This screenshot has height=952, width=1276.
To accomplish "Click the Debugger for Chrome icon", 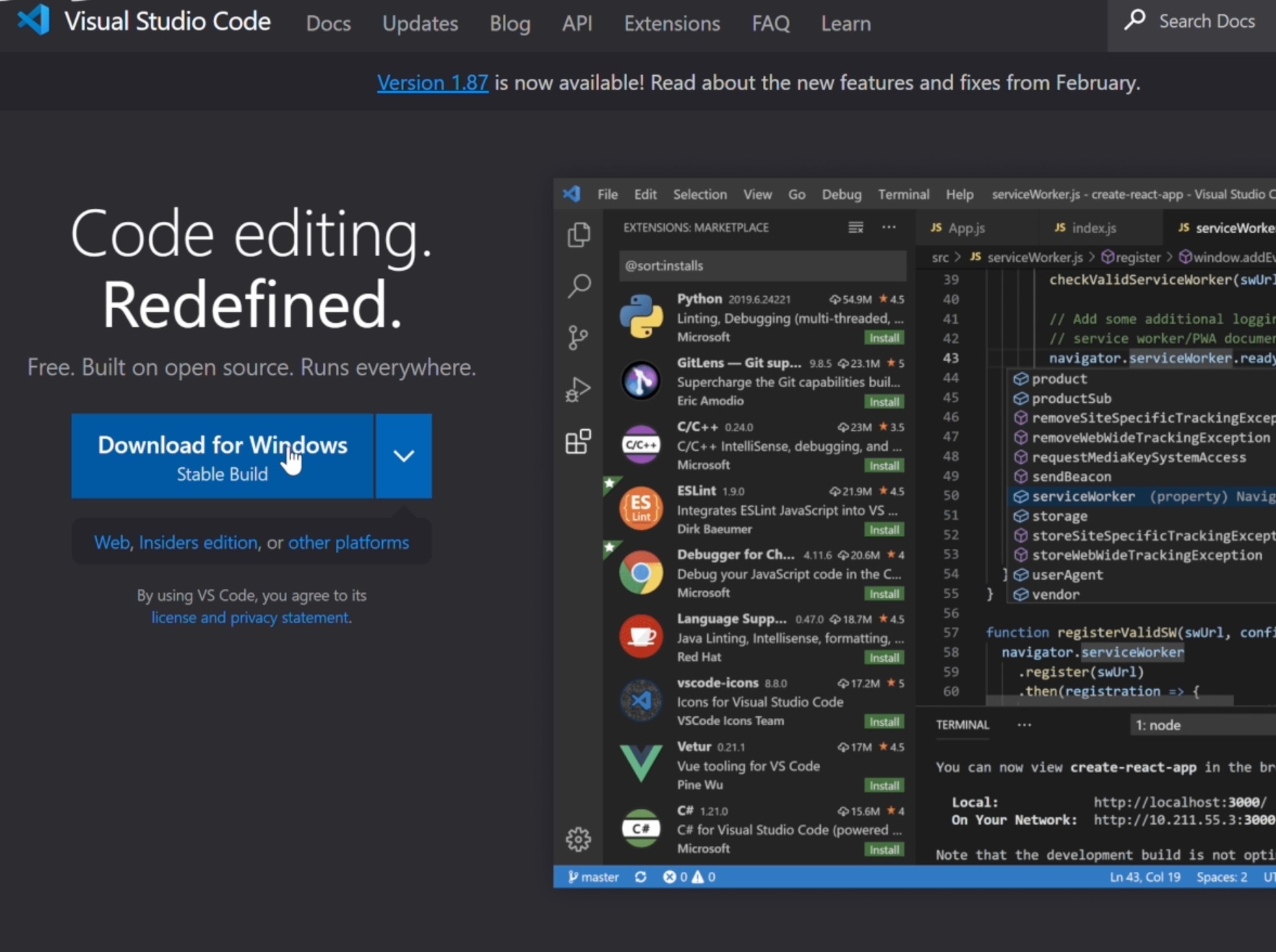I will 641,572.
